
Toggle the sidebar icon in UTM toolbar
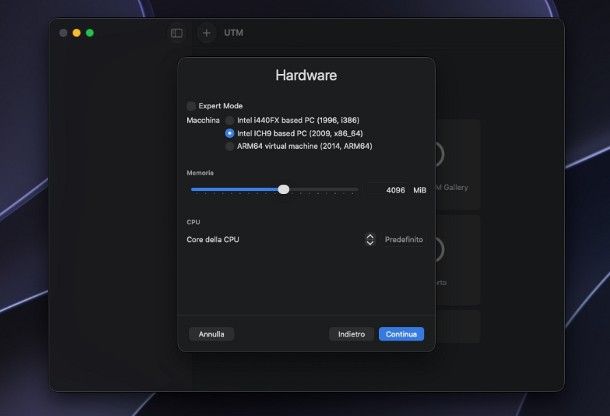click(177, 33)
